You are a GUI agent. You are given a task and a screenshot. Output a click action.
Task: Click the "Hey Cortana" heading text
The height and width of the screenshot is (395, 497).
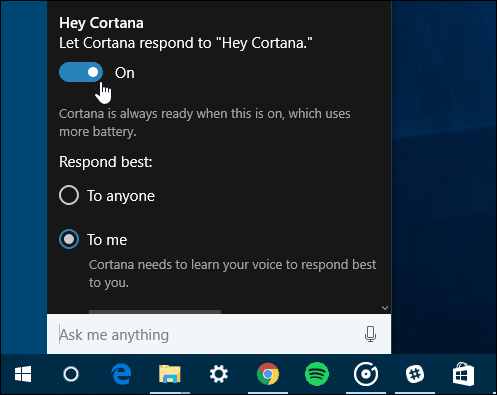(101, 23)
